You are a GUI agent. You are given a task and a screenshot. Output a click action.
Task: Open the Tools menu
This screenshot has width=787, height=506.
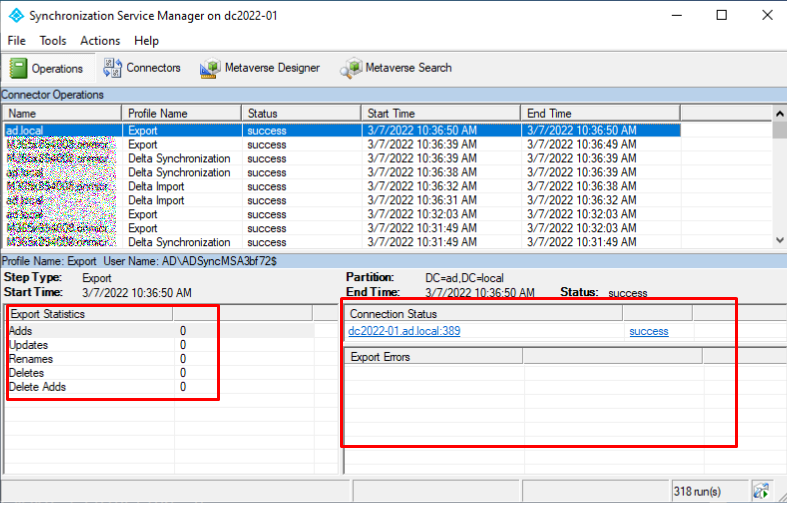[53, 41]
